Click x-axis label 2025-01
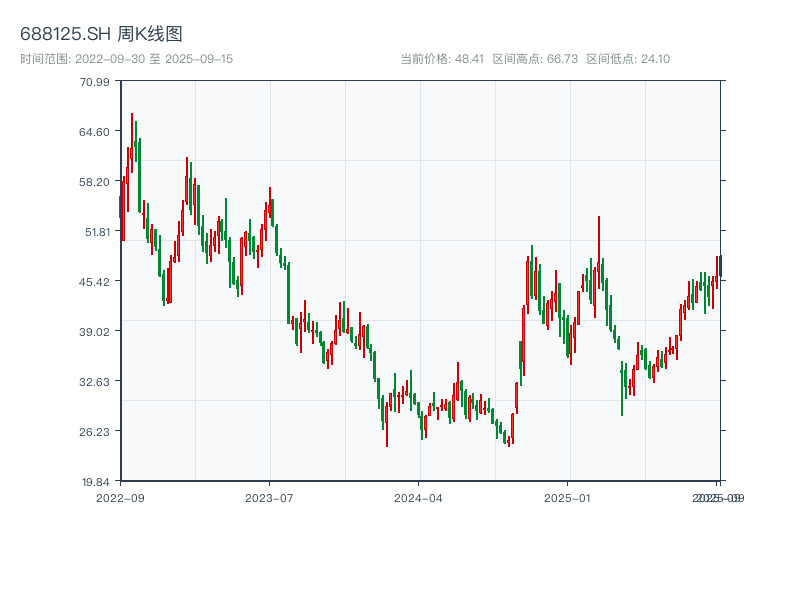This screenshot has width=800, height=600. tap(567, 498)
